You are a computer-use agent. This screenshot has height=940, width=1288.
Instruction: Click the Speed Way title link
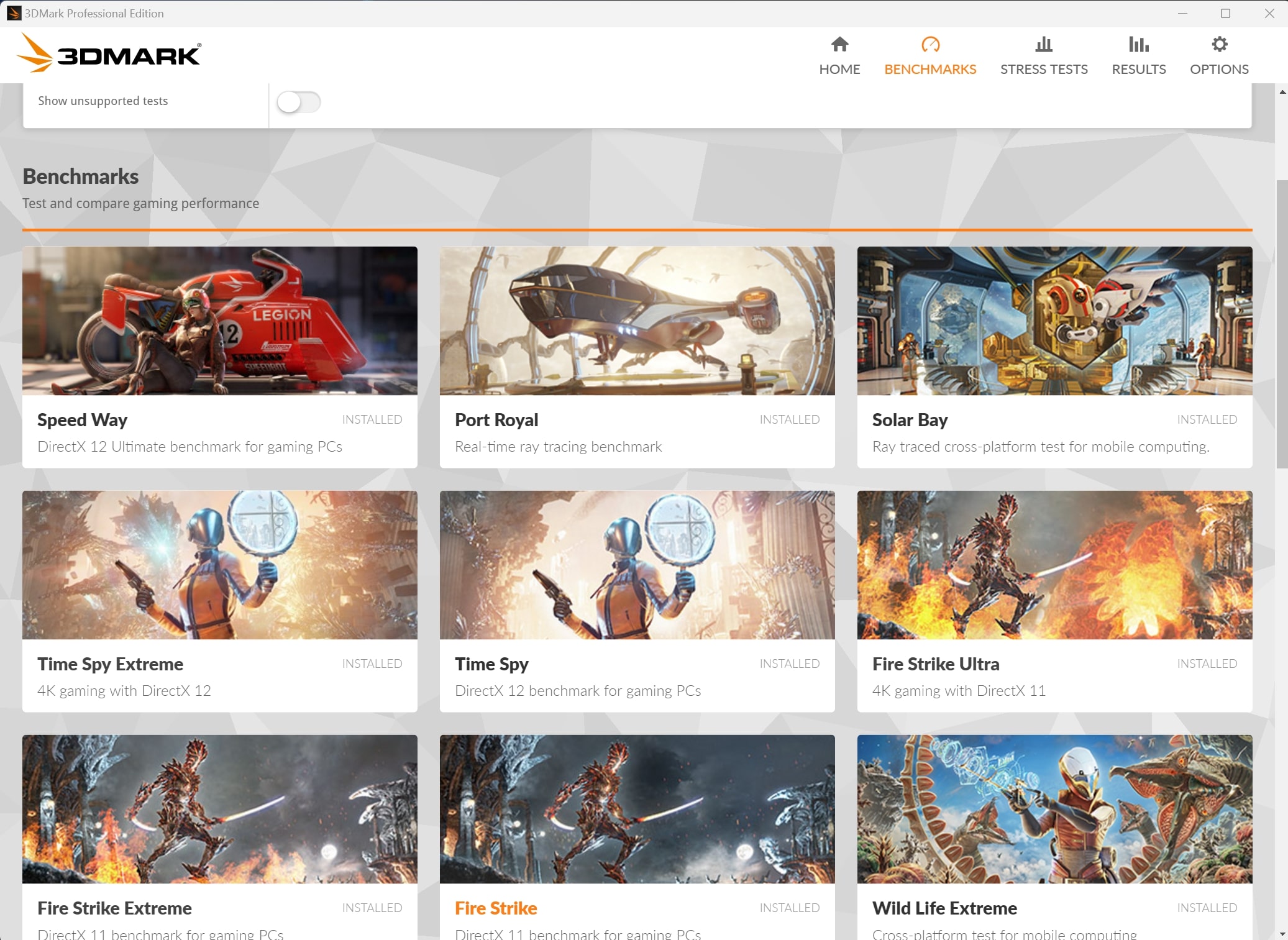coord(82,420)
